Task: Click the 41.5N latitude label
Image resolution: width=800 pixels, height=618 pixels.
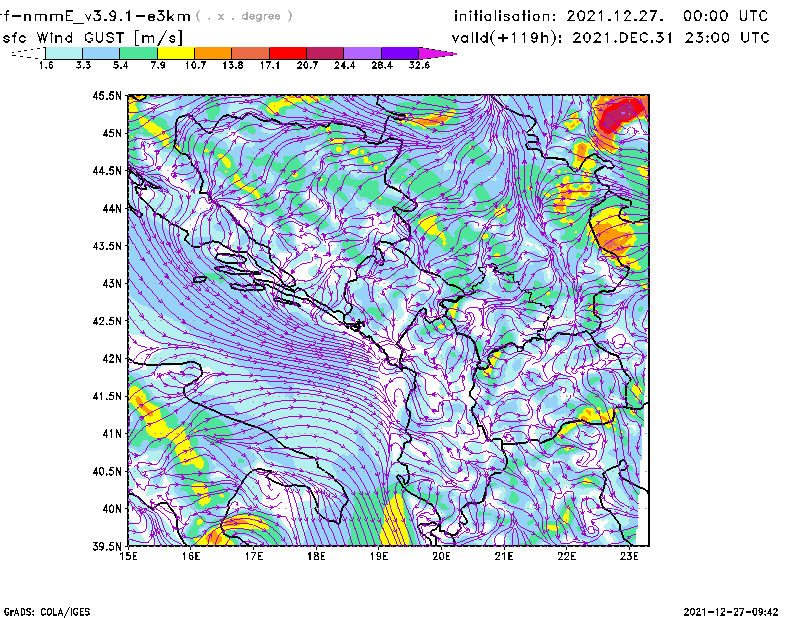Action: coord(107,396)
